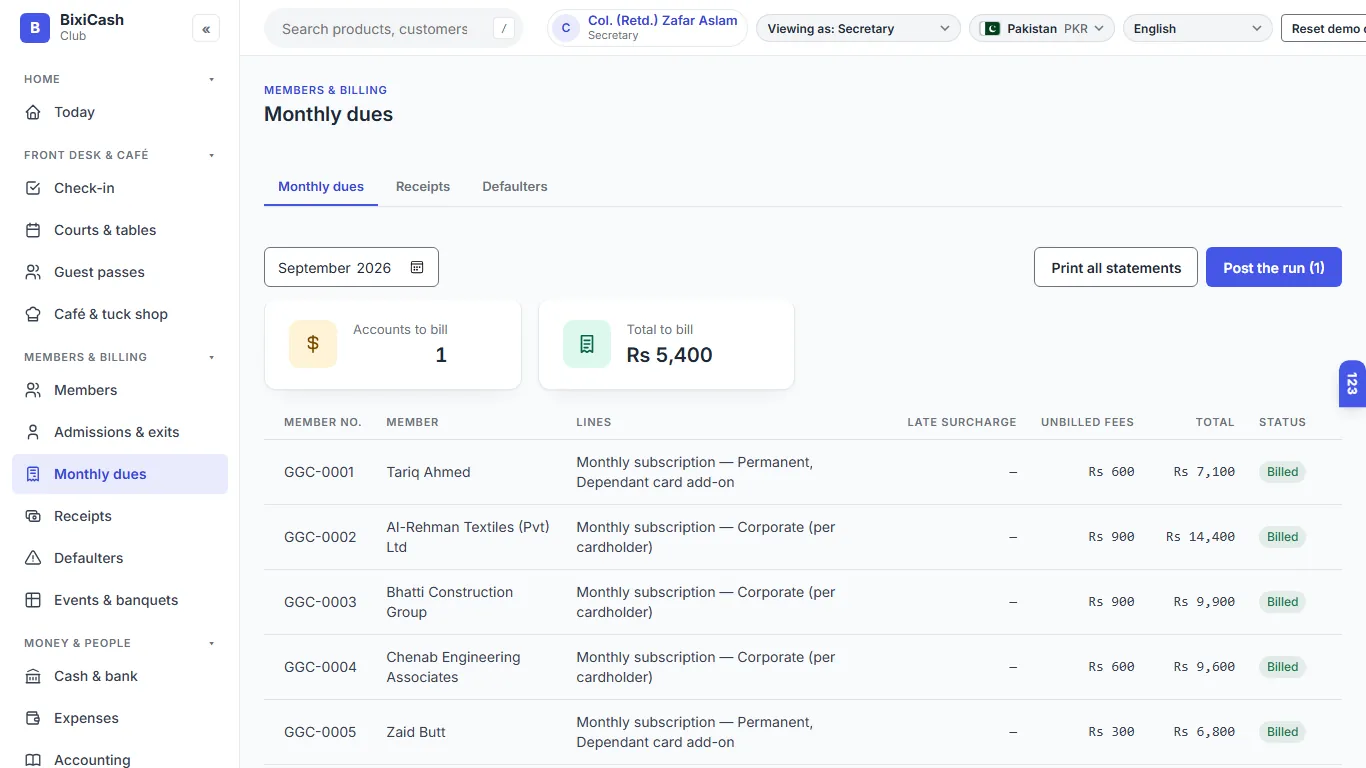Click the Accounting book icon

pyautogui.click(x=33, y=760)
